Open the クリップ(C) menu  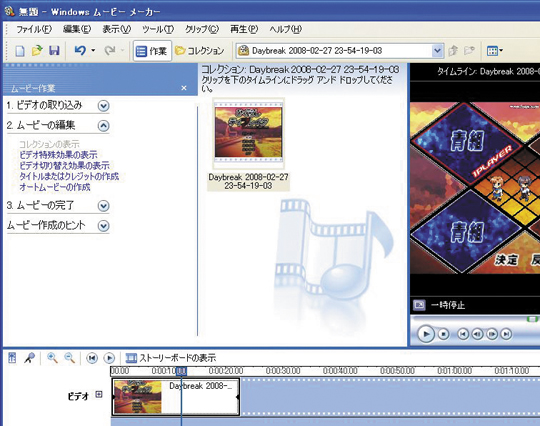point(202,29)
